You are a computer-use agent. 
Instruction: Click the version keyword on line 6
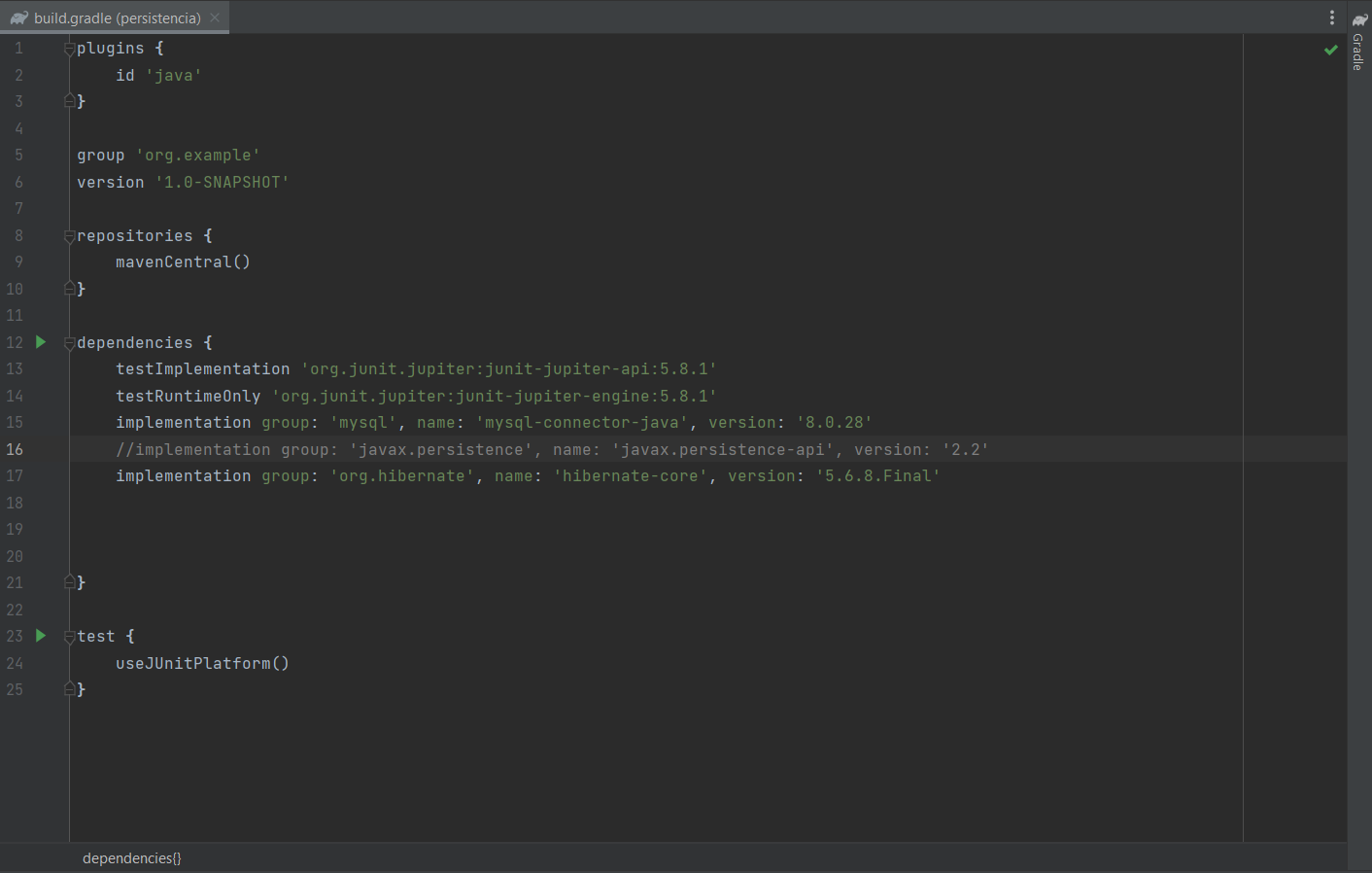tap(111, 182)
